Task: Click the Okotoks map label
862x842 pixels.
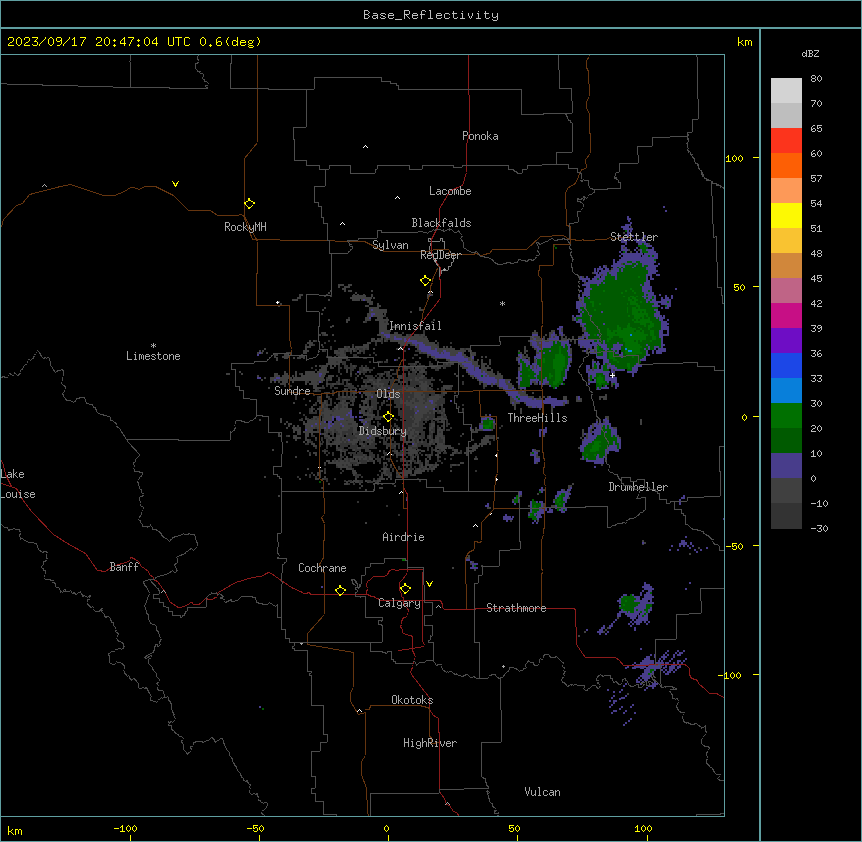Action: click(412, 700)
